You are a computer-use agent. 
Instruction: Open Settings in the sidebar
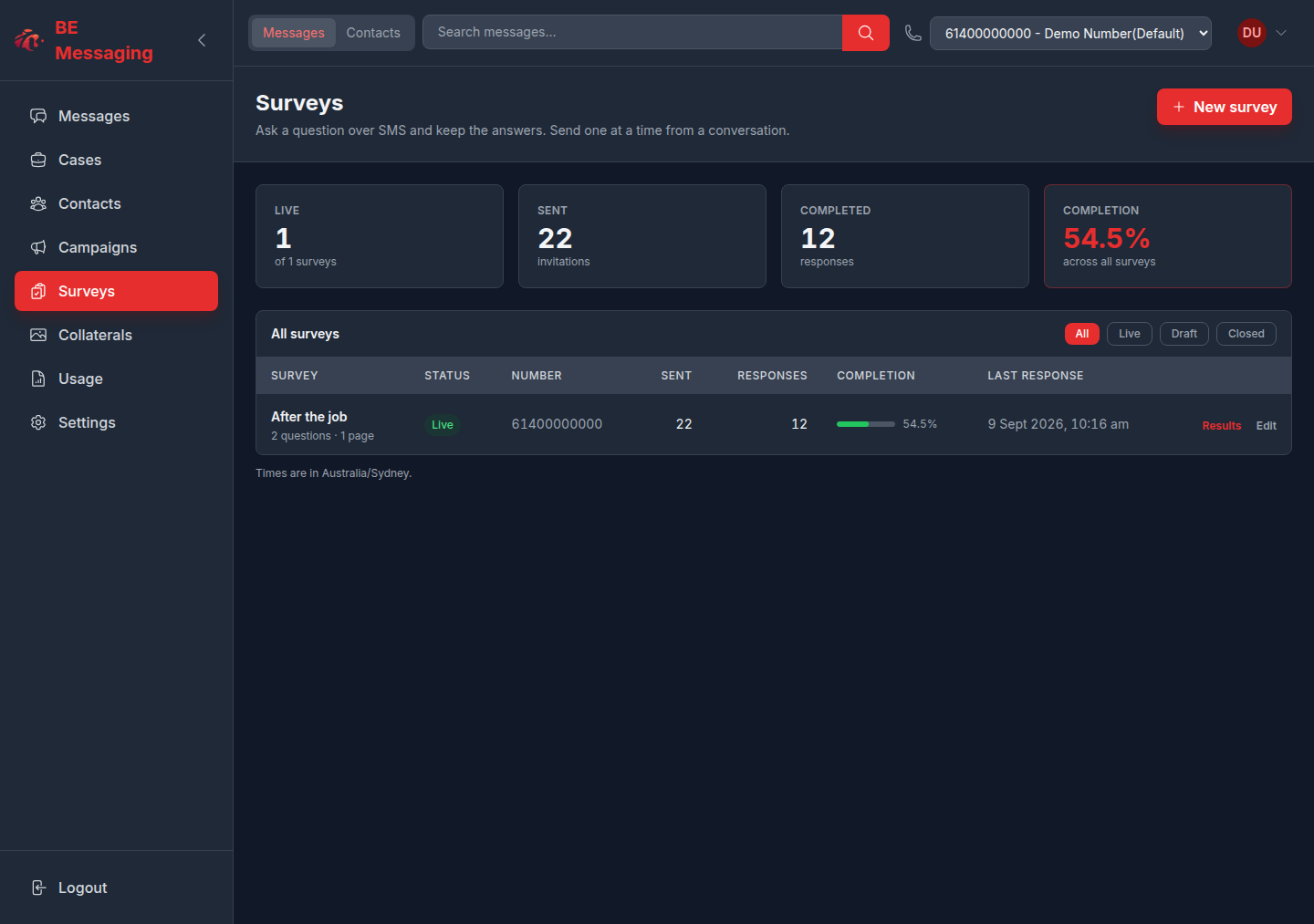coord(116,422)
